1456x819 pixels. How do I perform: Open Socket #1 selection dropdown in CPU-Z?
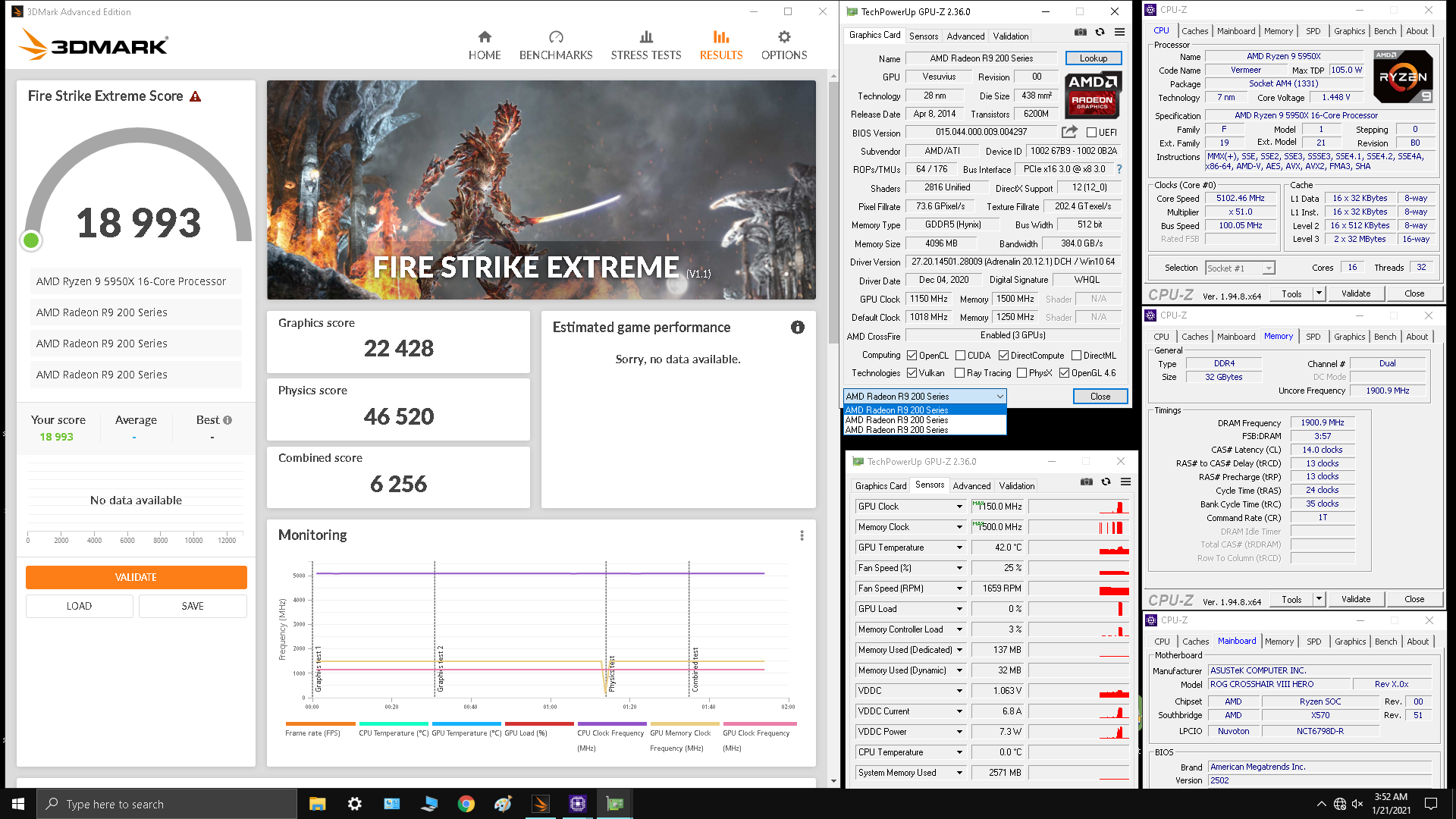pyautogui.click(x=1240, y=268)
